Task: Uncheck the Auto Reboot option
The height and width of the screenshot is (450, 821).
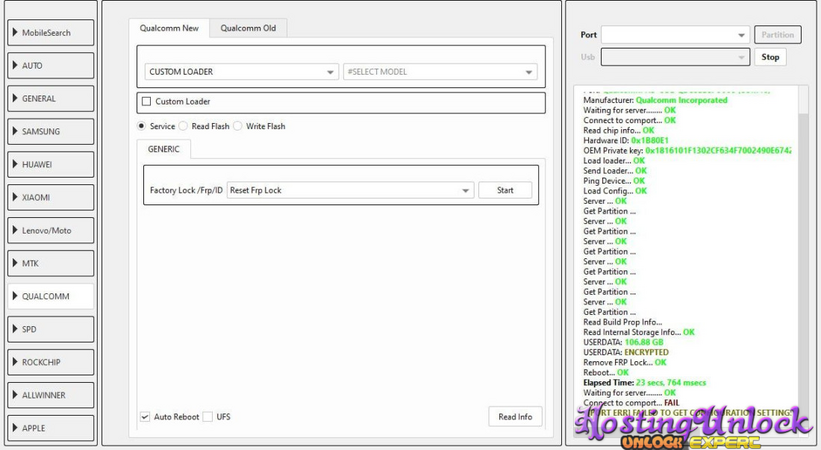Action: pyautogui.click(x=146, y=416)
